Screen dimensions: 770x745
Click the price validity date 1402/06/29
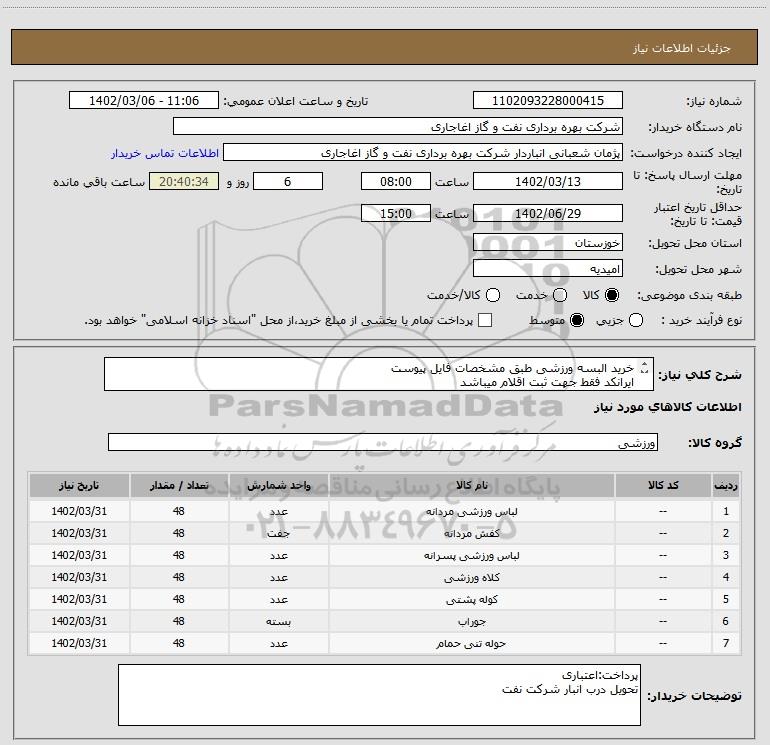pos(548,213)
